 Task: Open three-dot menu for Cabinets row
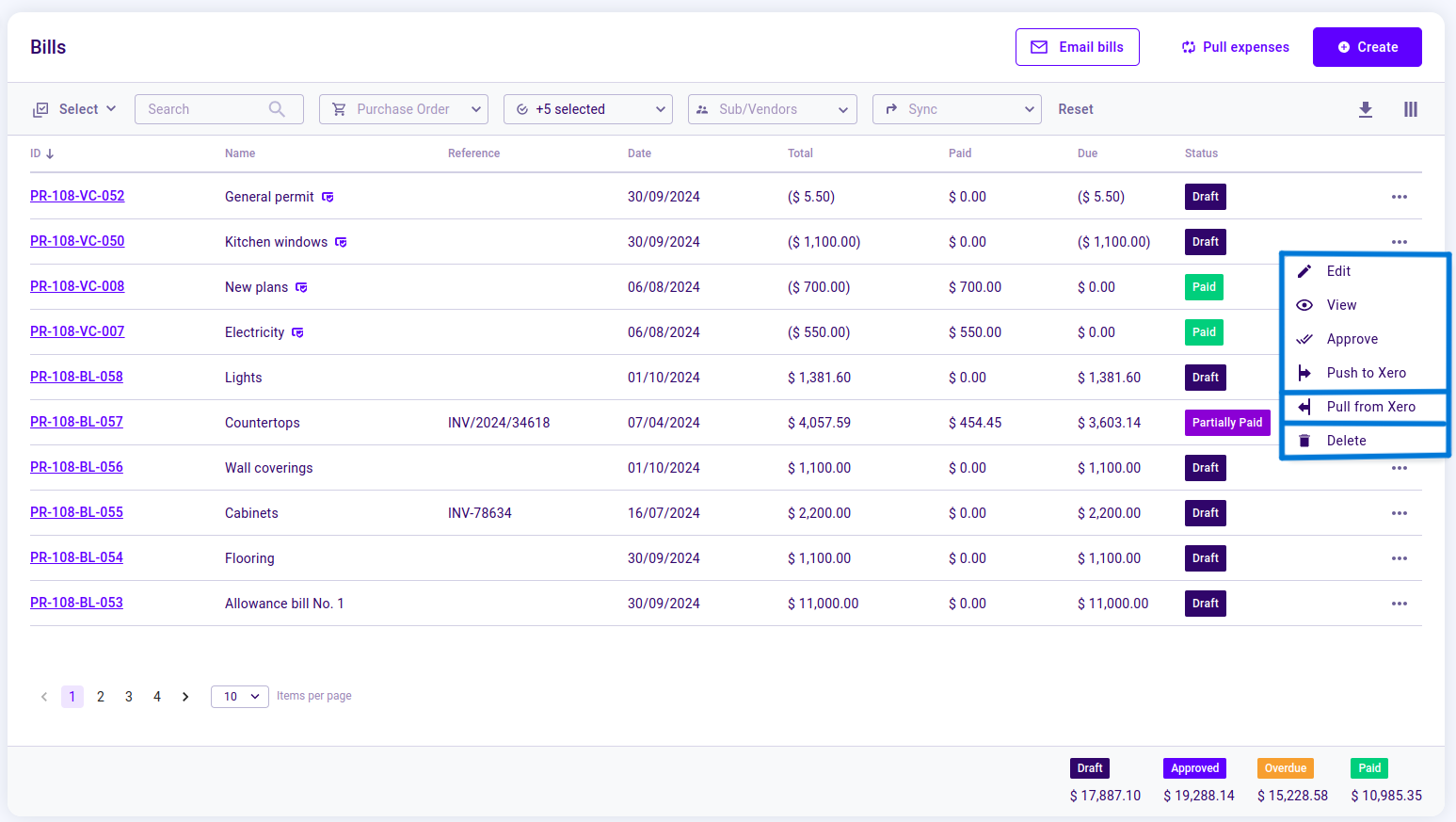point(1400,513)
